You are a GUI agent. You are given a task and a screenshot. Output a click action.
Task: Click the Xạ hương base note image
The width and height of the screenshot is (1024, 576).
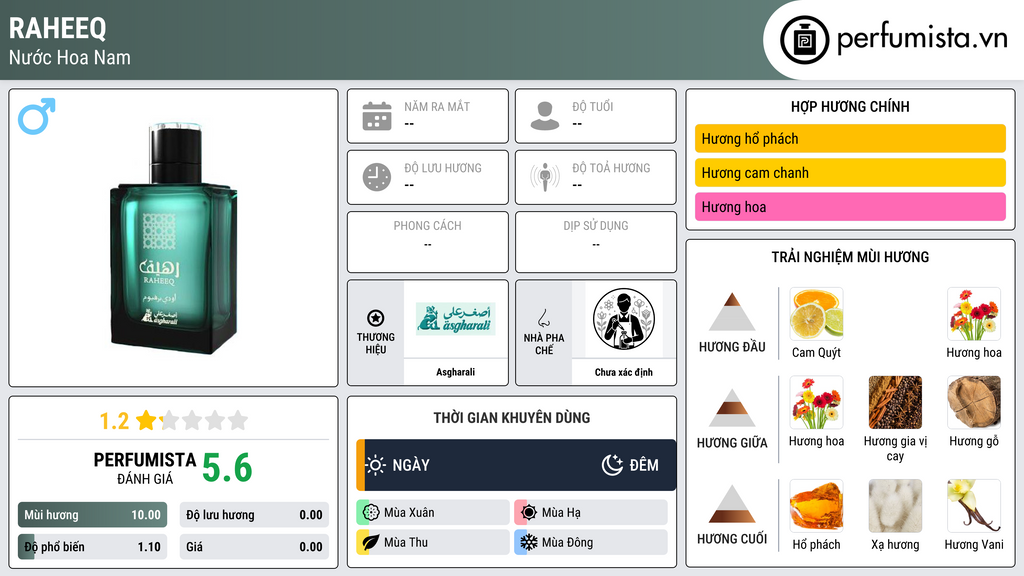(895, 506)
